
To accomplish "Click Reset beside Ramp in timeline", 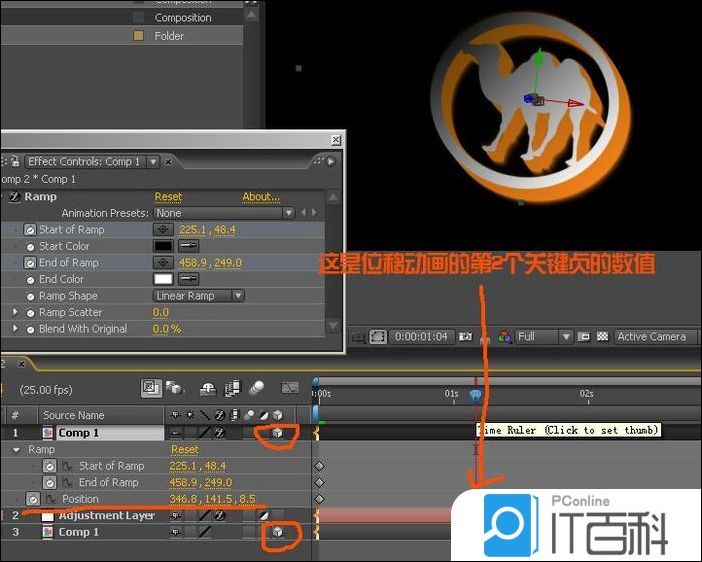I will (184, 449).
